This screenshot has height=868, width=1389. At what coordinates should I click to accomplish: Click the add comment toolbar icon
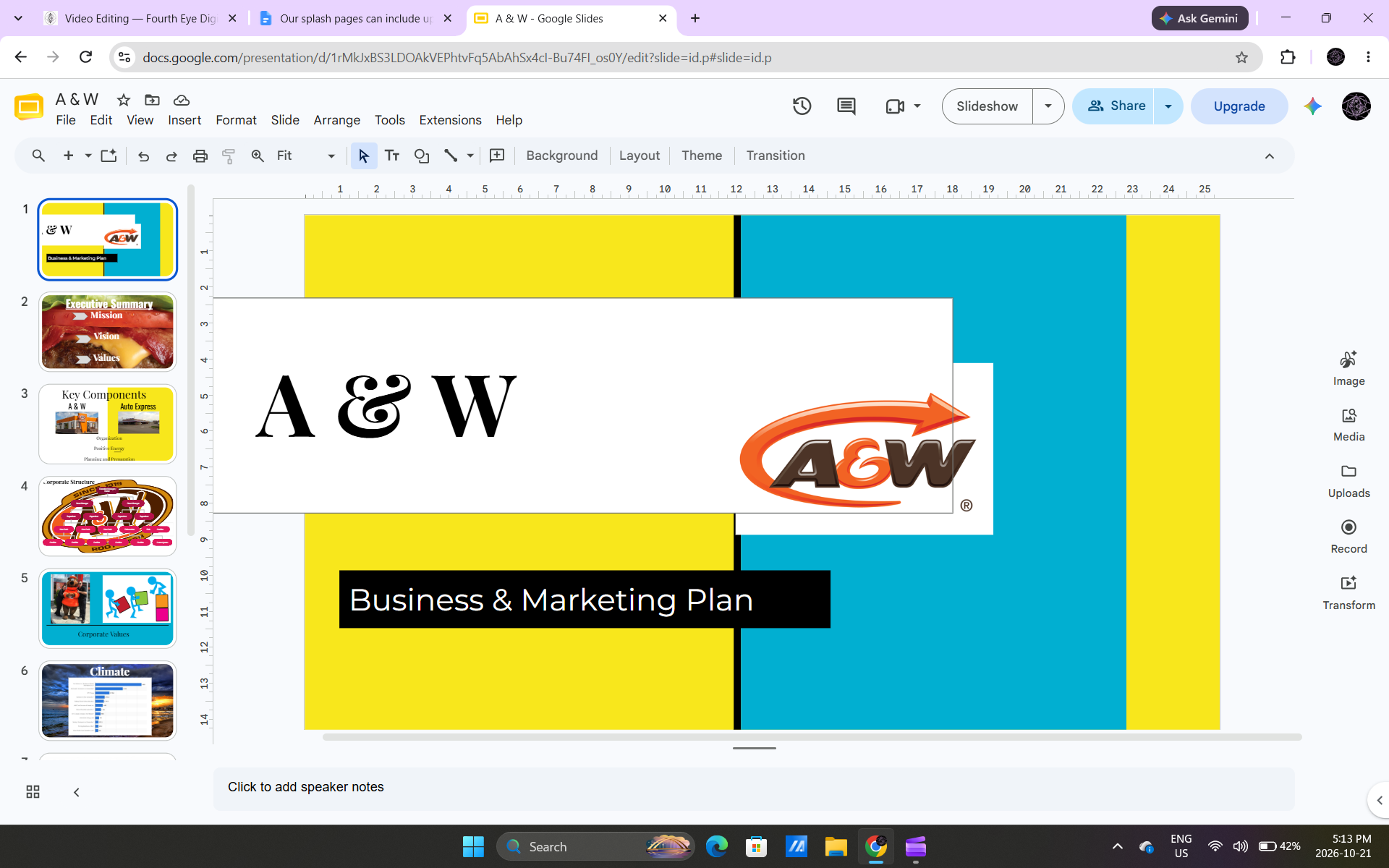(497, 156)
